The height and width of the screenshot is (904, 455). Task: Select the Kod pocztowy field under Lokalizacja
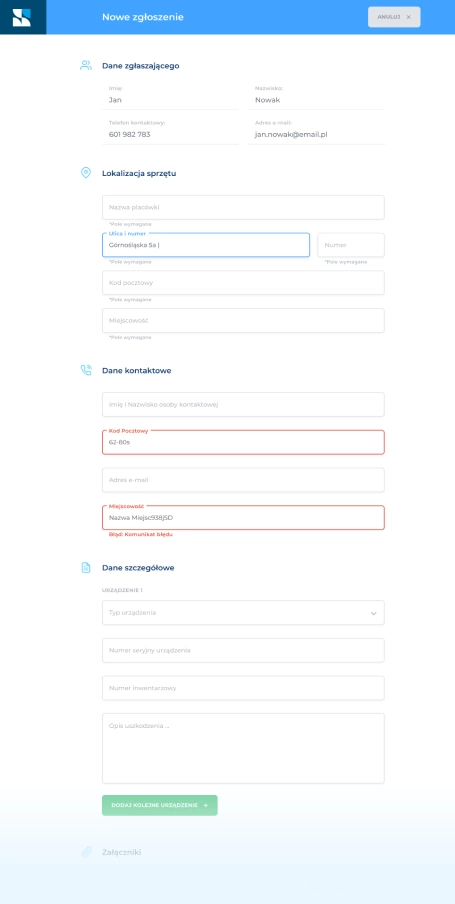[x=243, y=282]
